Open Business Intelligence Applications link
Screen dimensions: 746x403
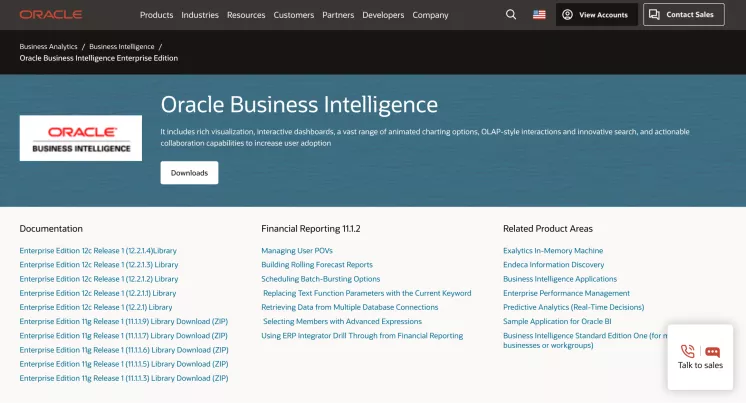[x=560, y=279]
